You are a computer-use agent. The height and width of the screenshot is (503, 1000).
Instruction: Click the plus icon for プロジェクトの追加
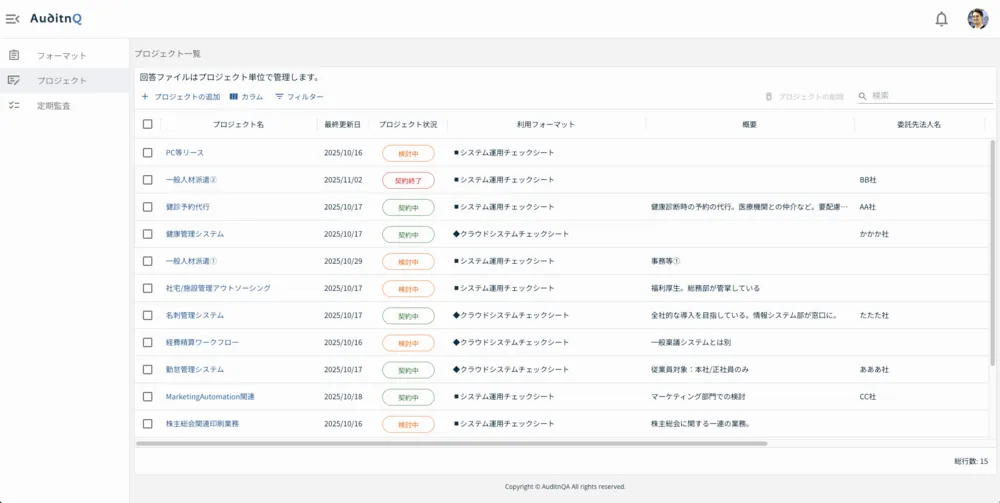[145, 97]
